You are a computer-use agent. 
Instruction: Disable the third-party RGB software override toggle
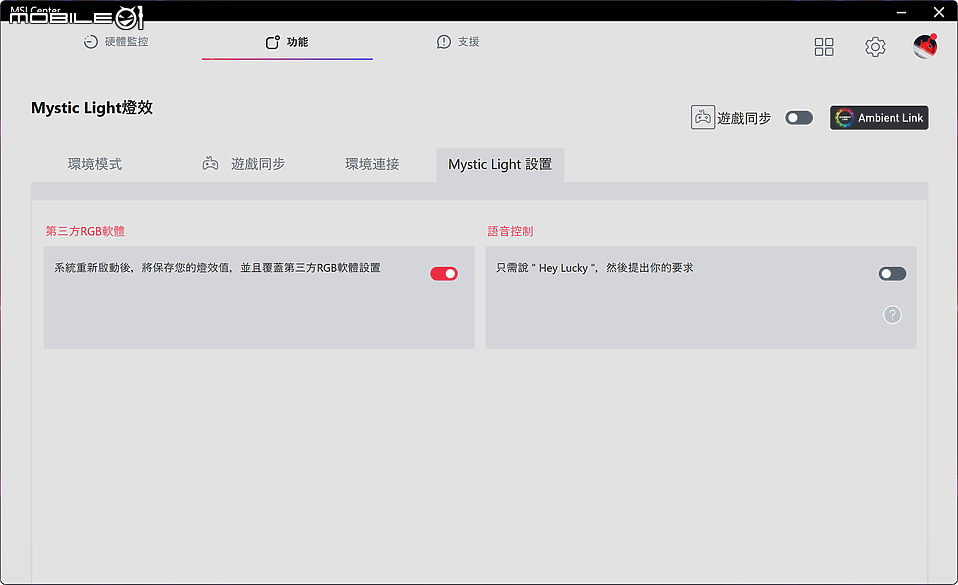coord(444,273)
